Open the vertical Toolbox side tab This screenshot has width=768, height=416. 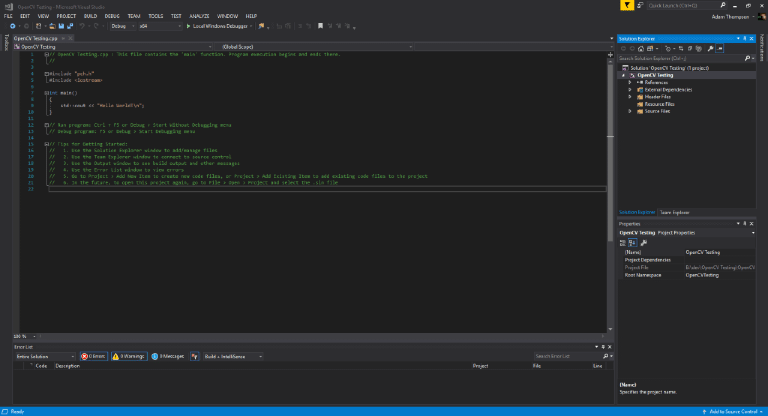pyautogui.click(x=6, y=43)
